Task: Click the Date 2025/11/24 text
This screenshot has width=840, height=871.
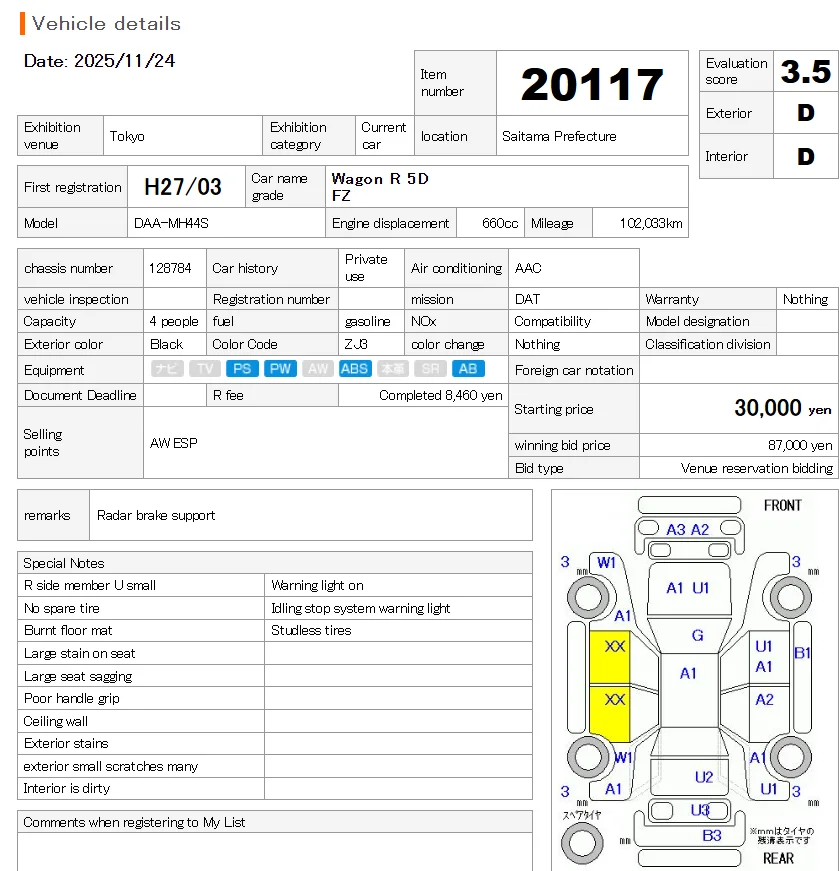Action: click(x=99, y=61)
